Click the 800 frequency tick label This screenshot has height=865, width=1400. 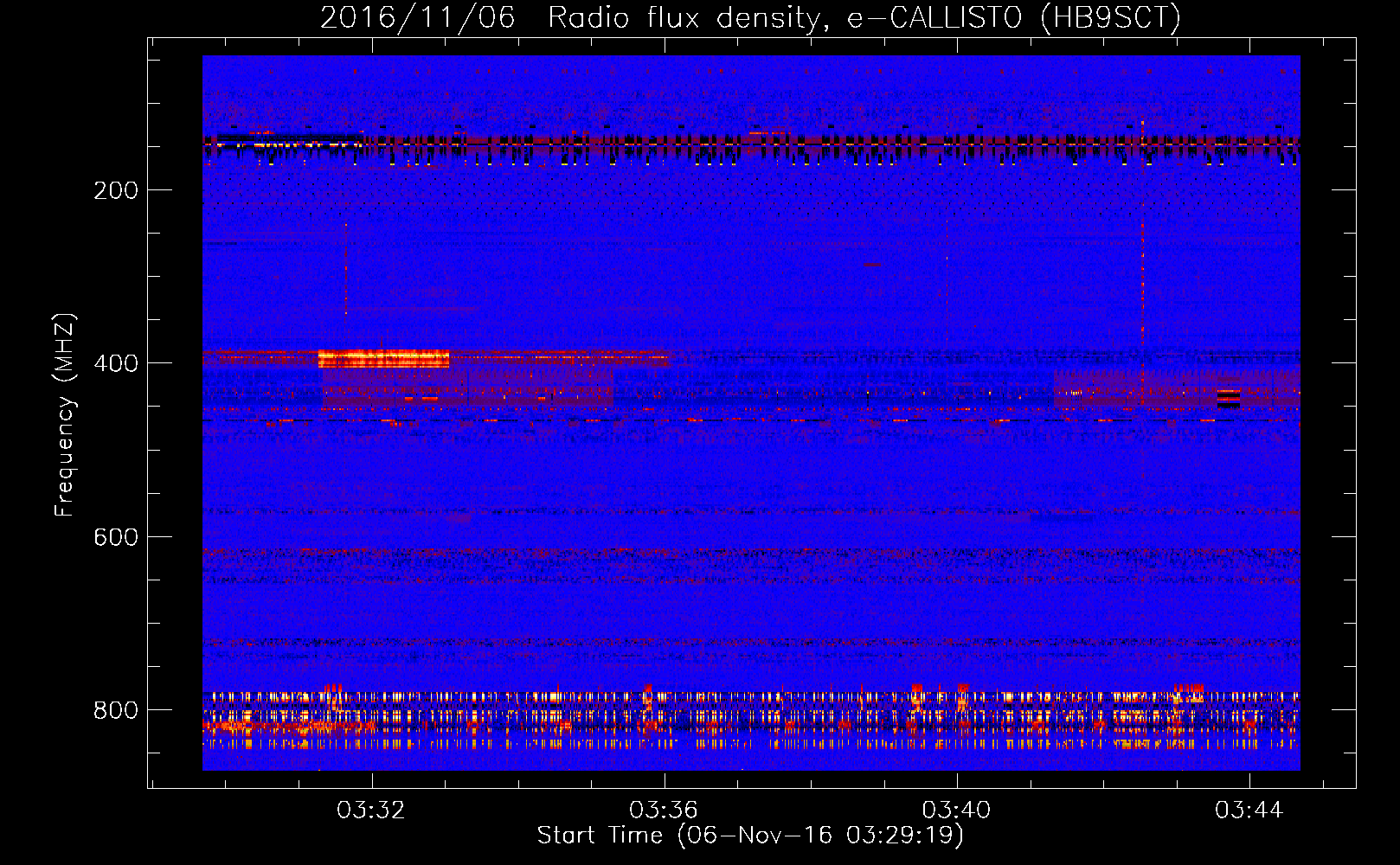116,710
